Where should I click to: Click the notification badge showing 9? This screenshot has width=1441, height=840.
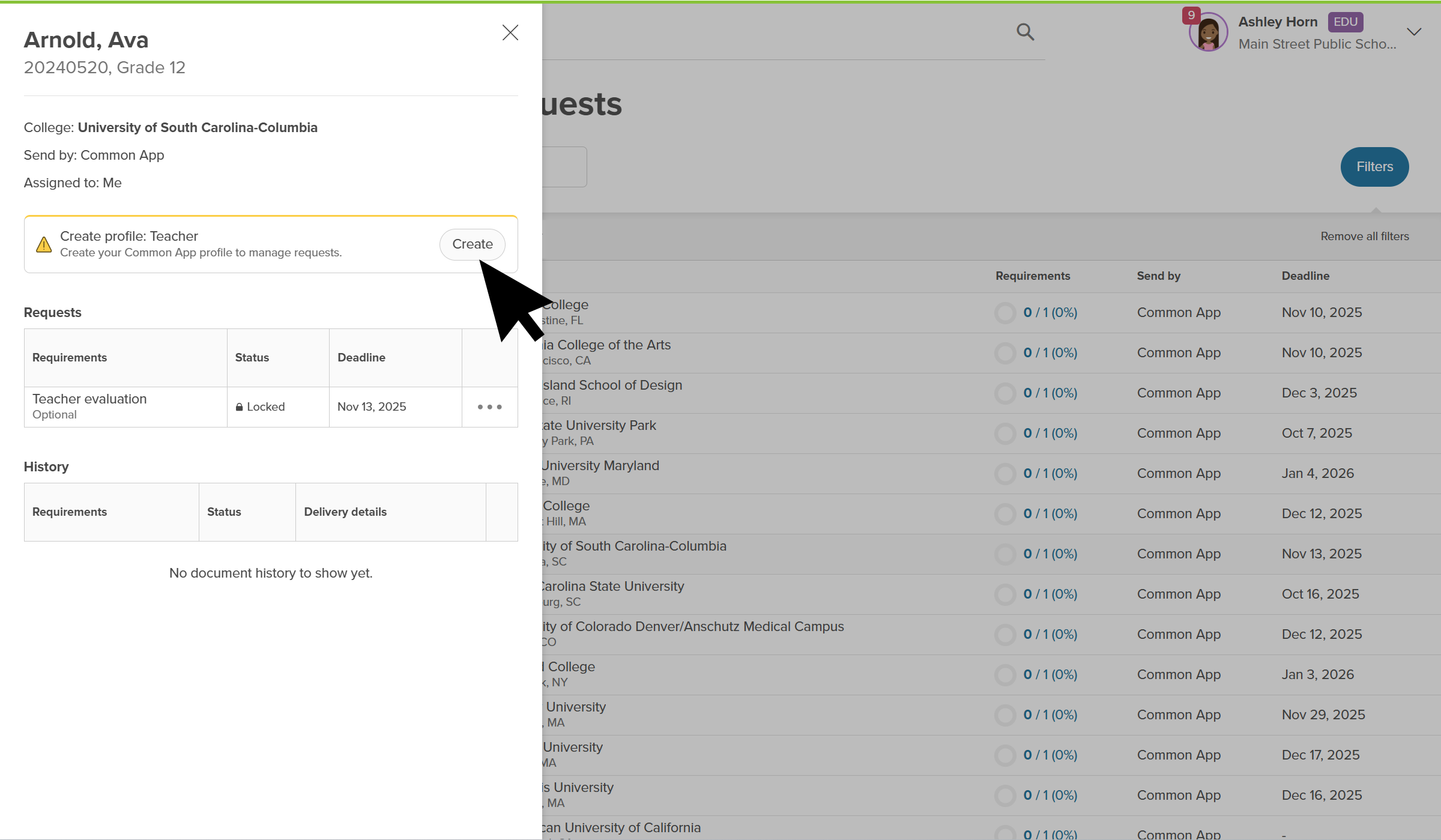tap(1191, 14)
